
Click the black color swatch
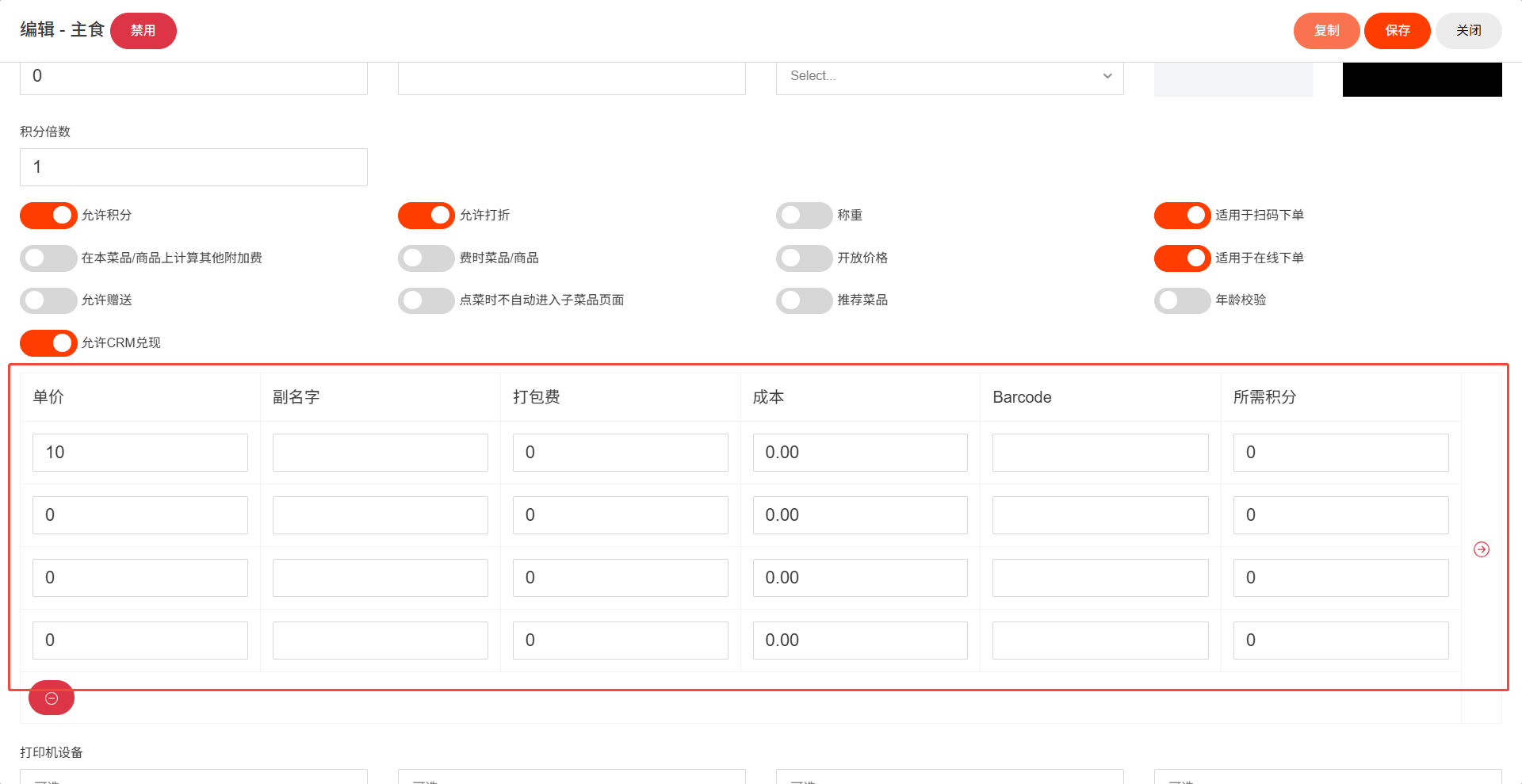coord(1422,80)
